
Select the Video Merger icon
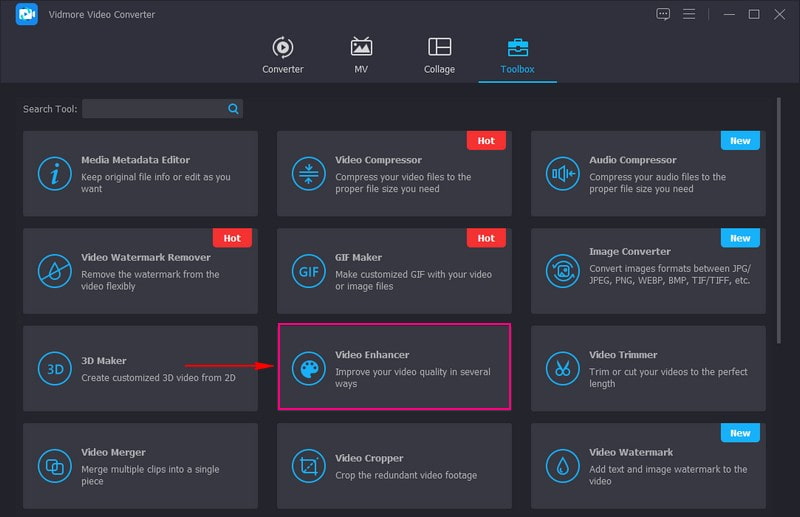tap(54, 465)
